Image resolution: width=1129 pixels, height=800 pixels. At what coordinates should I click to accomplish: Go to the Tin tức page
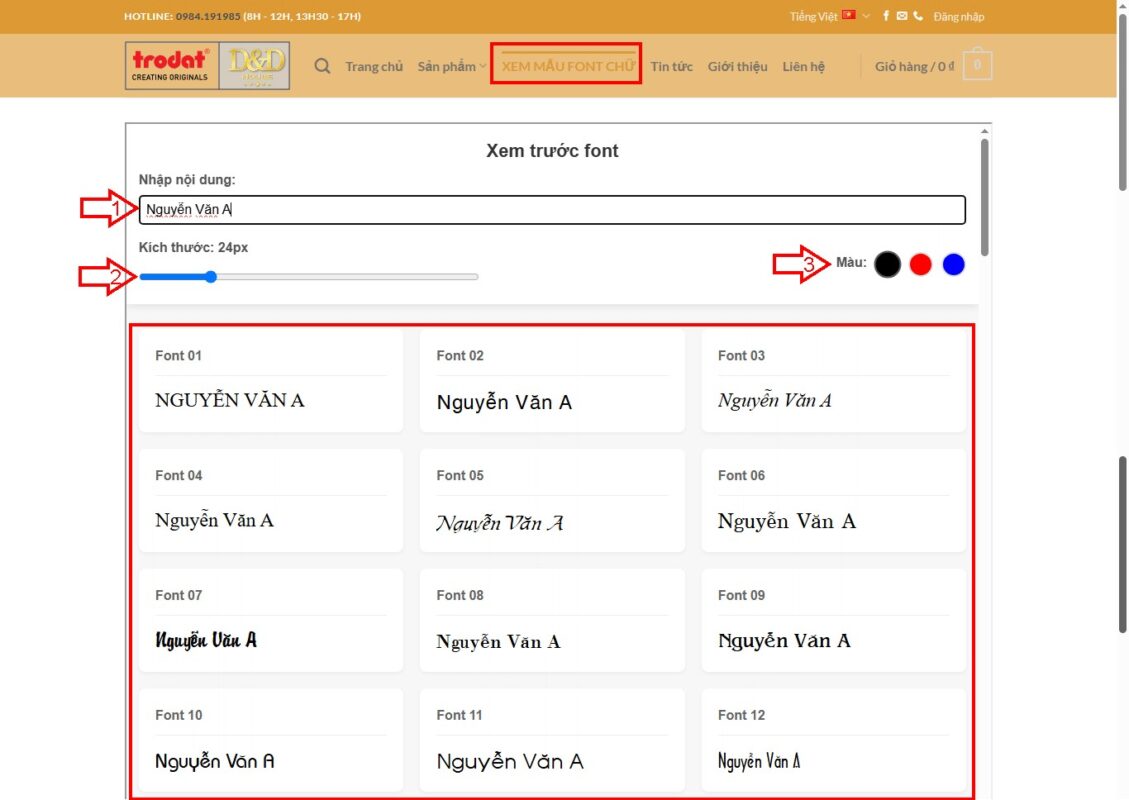coord(671,67)
